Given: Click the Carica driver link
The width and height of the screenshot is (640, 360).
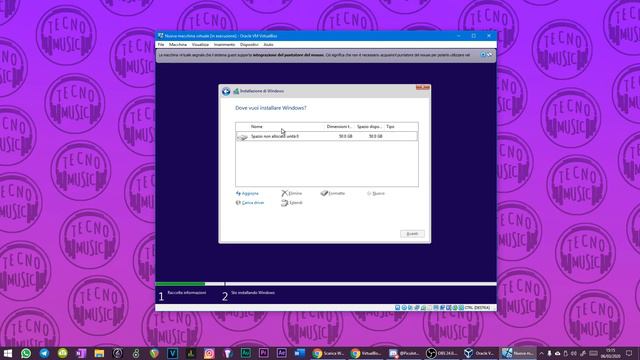Looking at the screenshot, I should pos(250,203).
